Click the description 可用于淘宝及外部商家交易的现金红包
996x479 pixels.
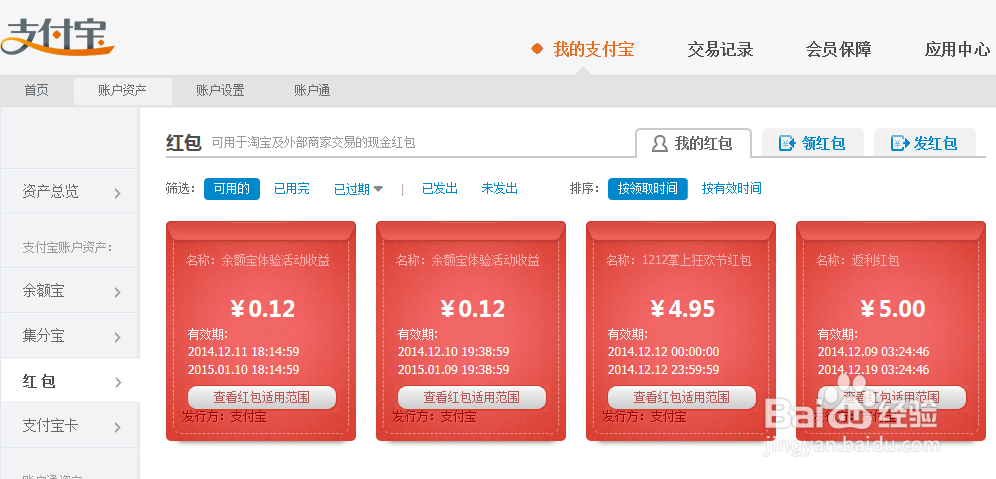(x=313, y=142)
